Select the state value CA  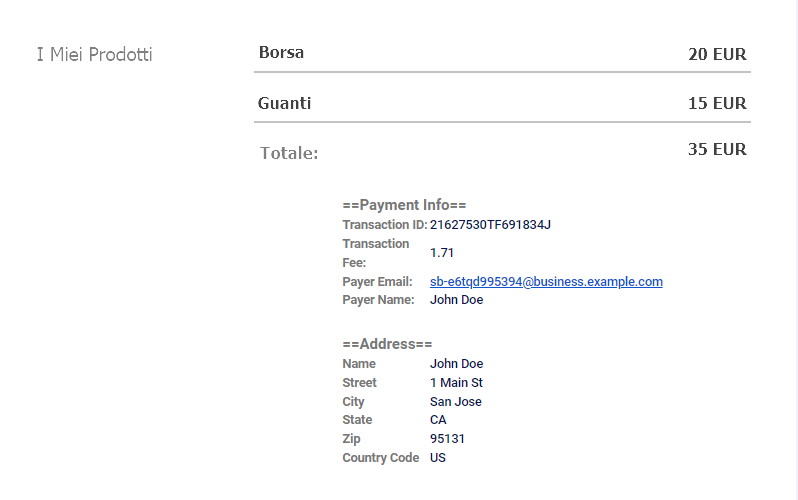tap(438, 420)
